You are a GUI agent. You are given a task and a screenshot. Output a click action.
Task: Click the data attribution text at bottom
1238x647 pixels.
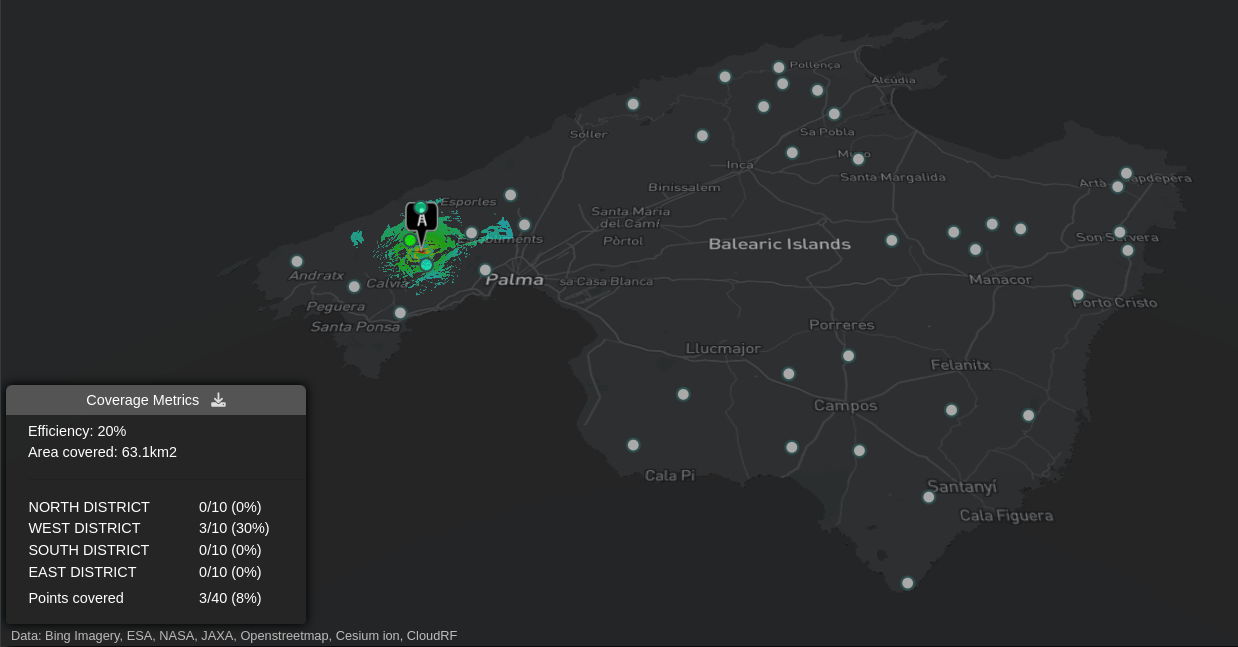point(234,635)
